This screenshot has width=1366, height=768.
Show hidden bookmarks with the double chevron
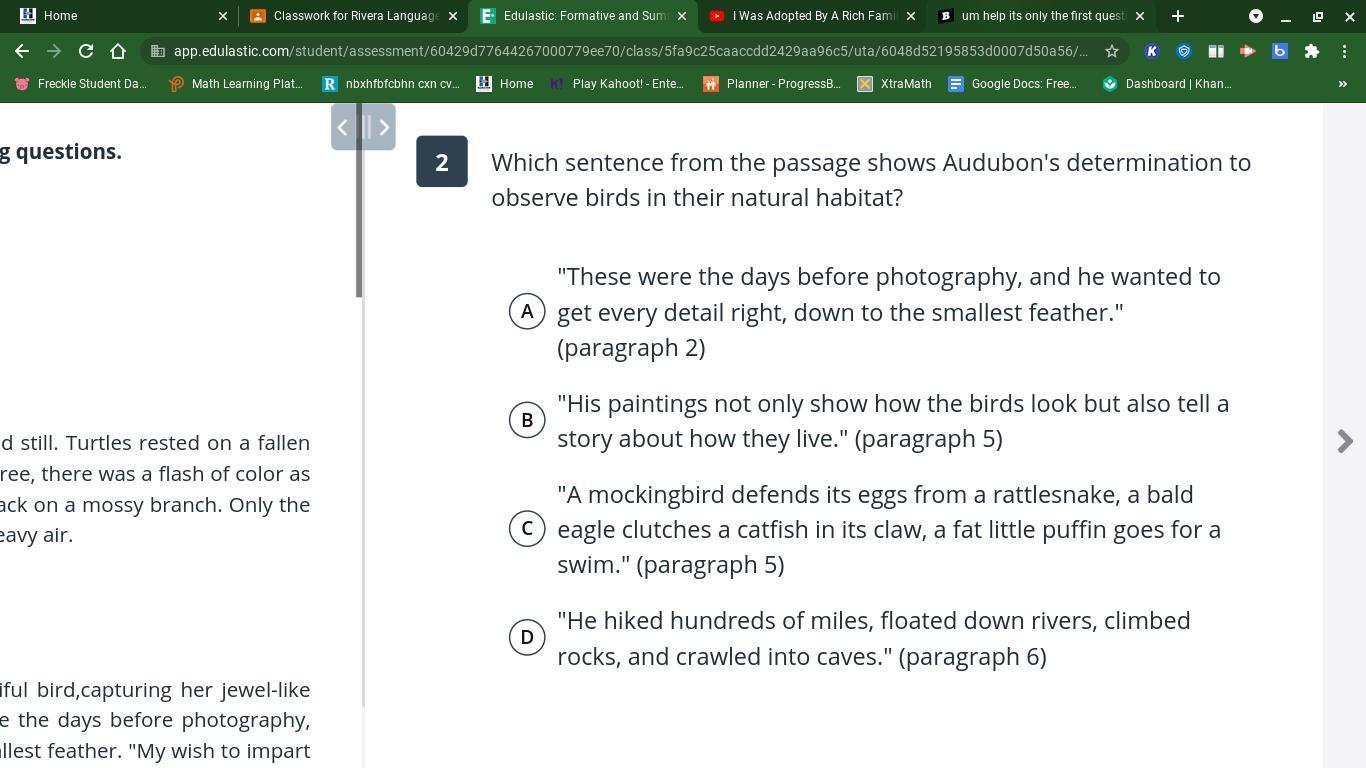(x=1342, y=84)
